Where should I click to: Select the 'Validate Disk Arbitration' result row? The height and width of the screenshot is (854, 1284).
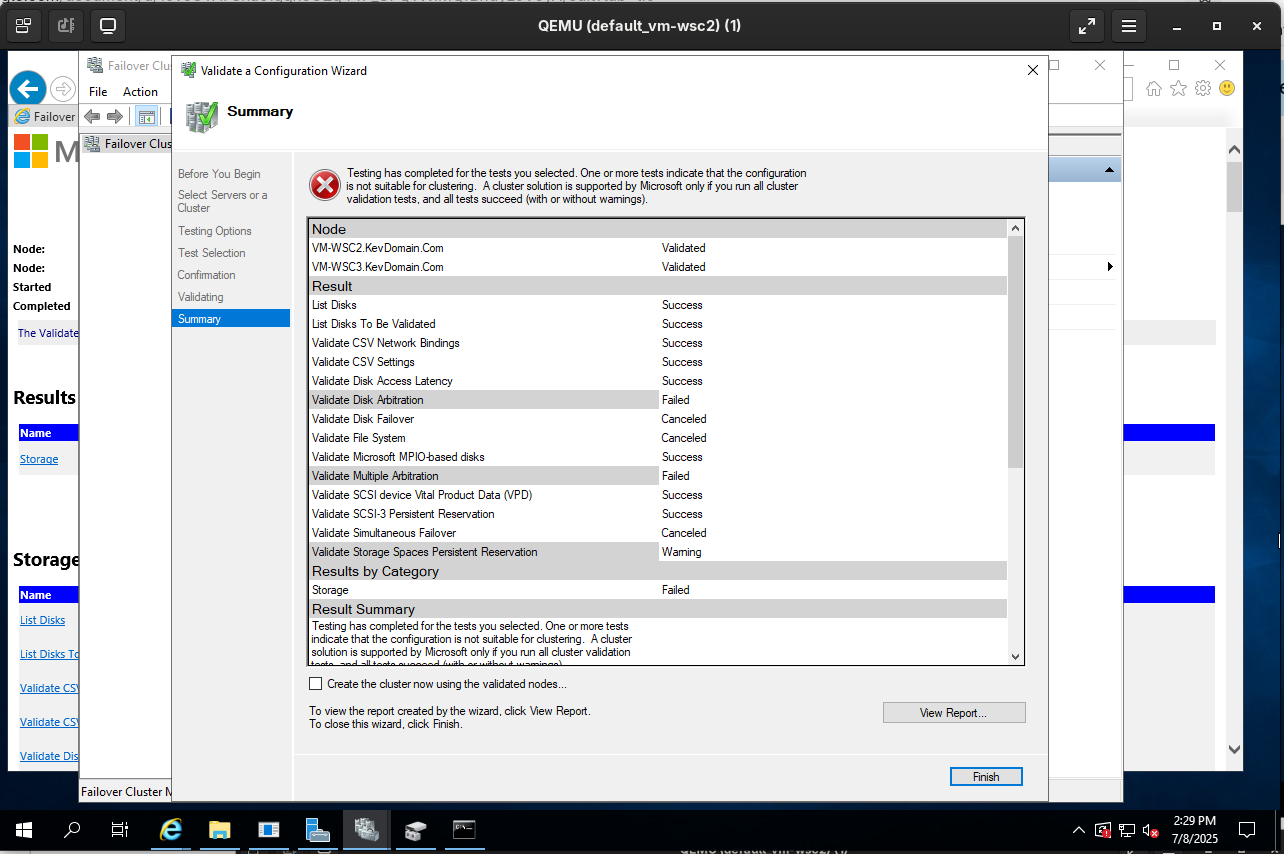(x=658, y=400)
